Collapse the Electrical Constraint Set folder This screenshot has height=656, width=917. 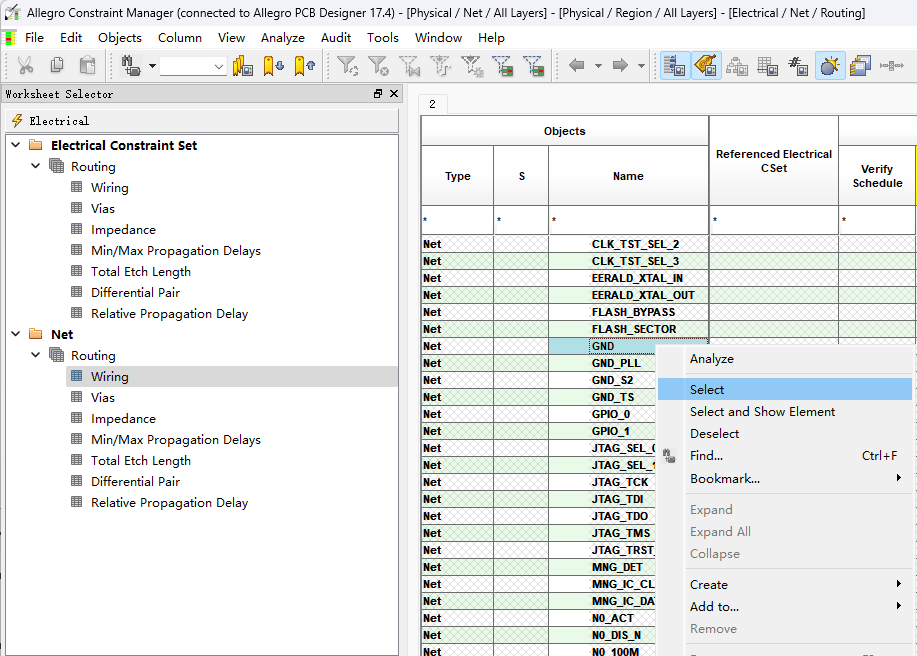click(16, 145)
